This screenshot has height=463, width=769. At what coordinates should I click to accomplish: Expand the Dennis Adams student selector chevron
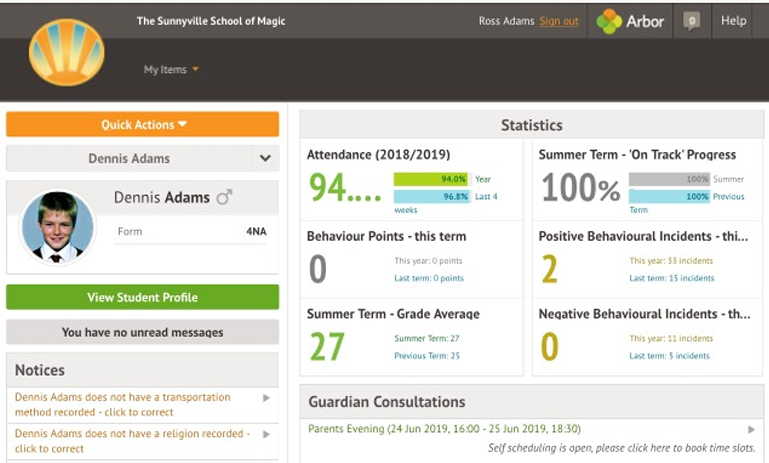coord(265,158)
